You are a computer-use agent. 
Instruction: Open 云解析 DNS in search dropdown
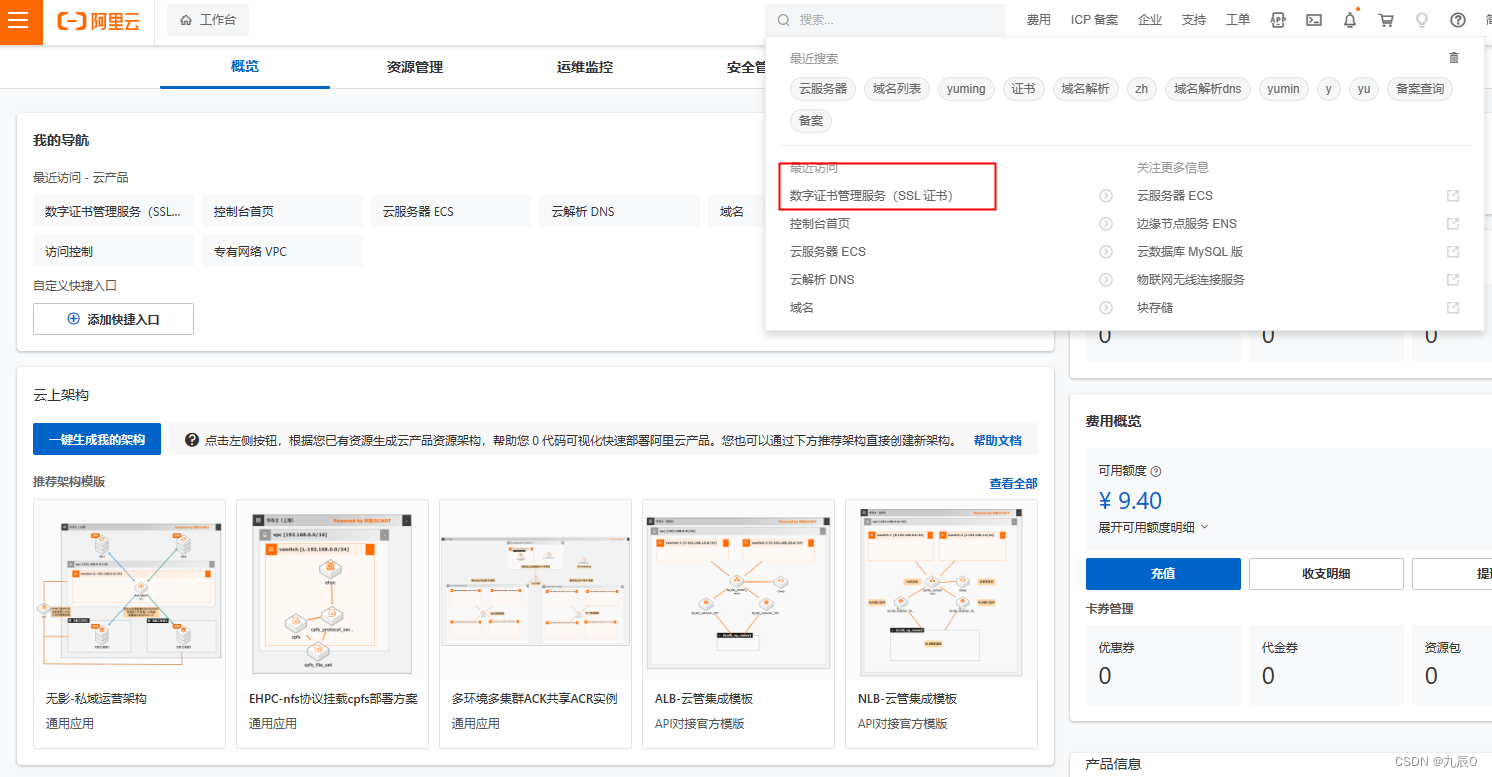pyautogui.click(x=822, y=280)
